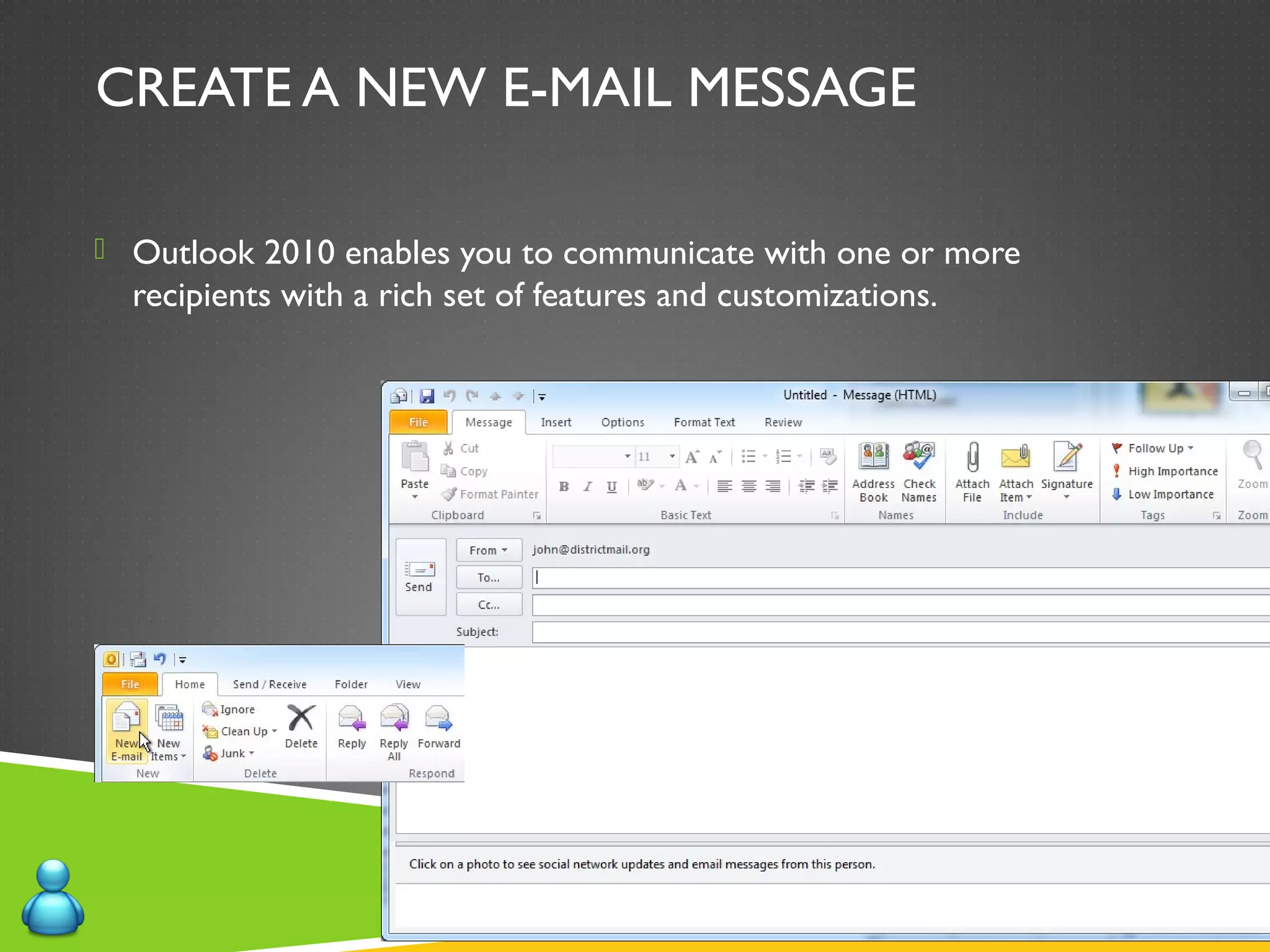Click the Clear Formatting icon
The height and width of the screenshot is (952, 1270).
(828, 457)
